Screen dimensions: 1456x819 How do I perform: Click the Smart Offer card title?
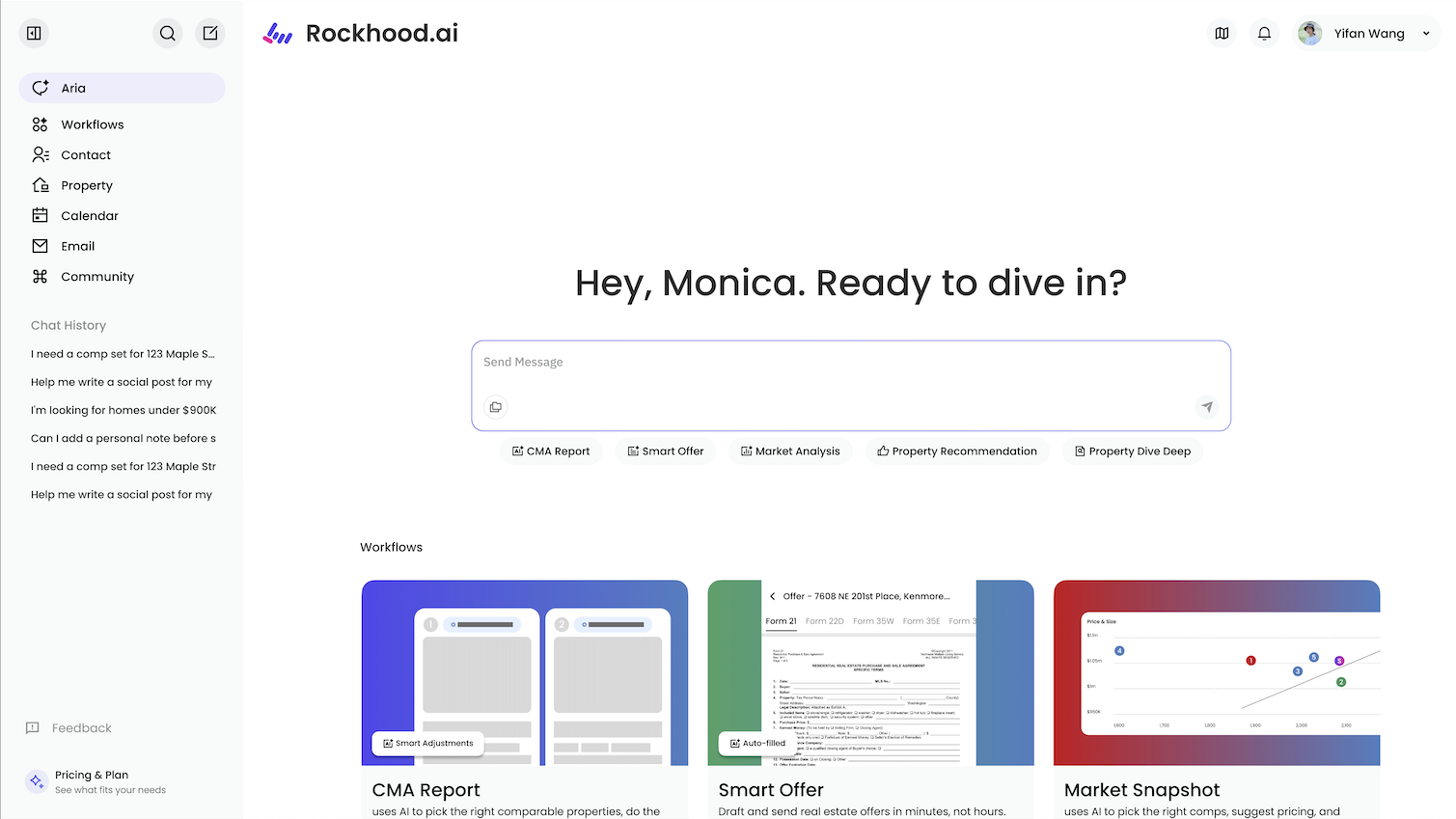770,790
